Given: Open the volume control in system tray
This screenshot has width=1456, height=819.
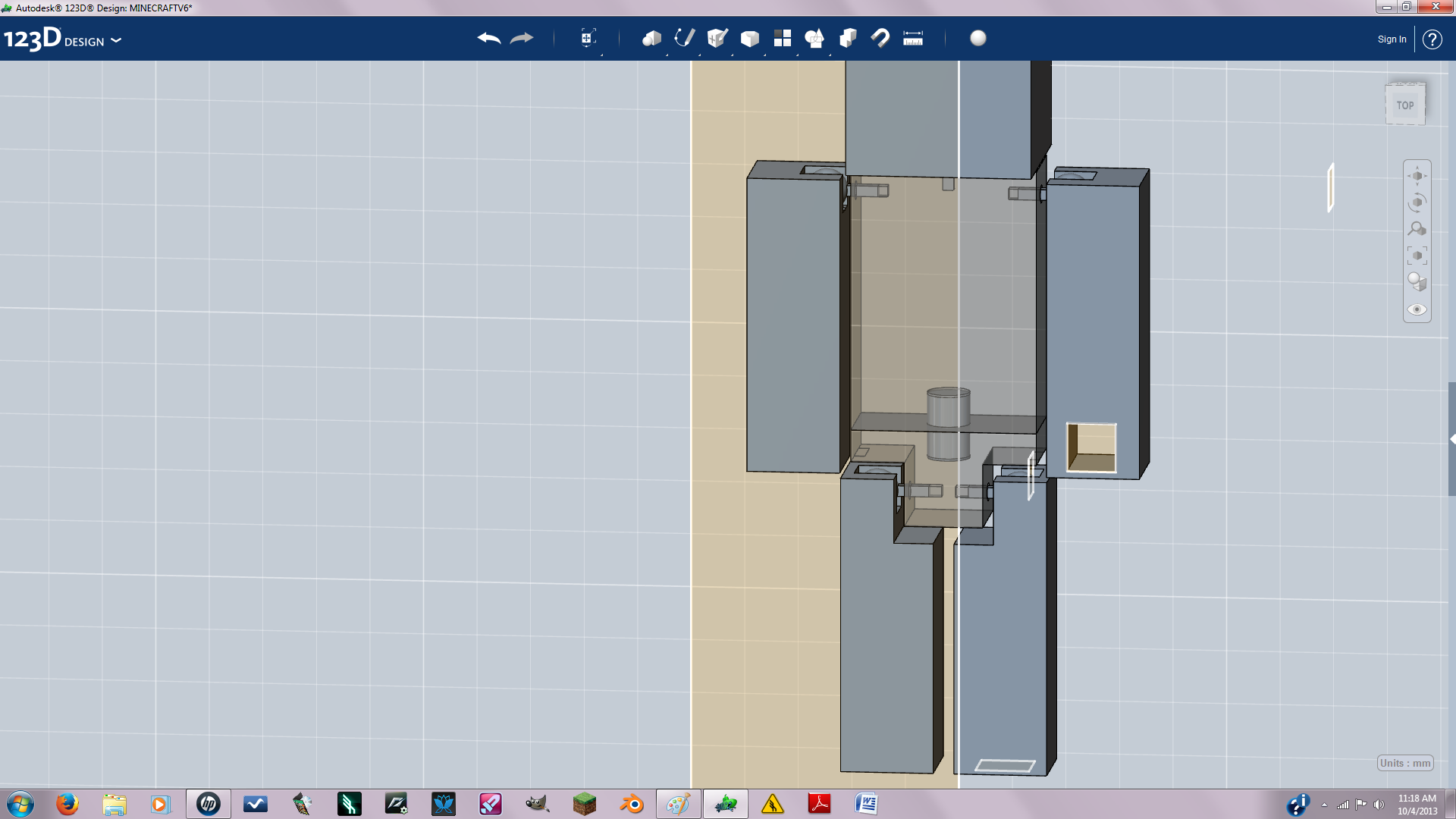Looking at the screenshot, I should pyautogui.click(x=1379, y=805).
